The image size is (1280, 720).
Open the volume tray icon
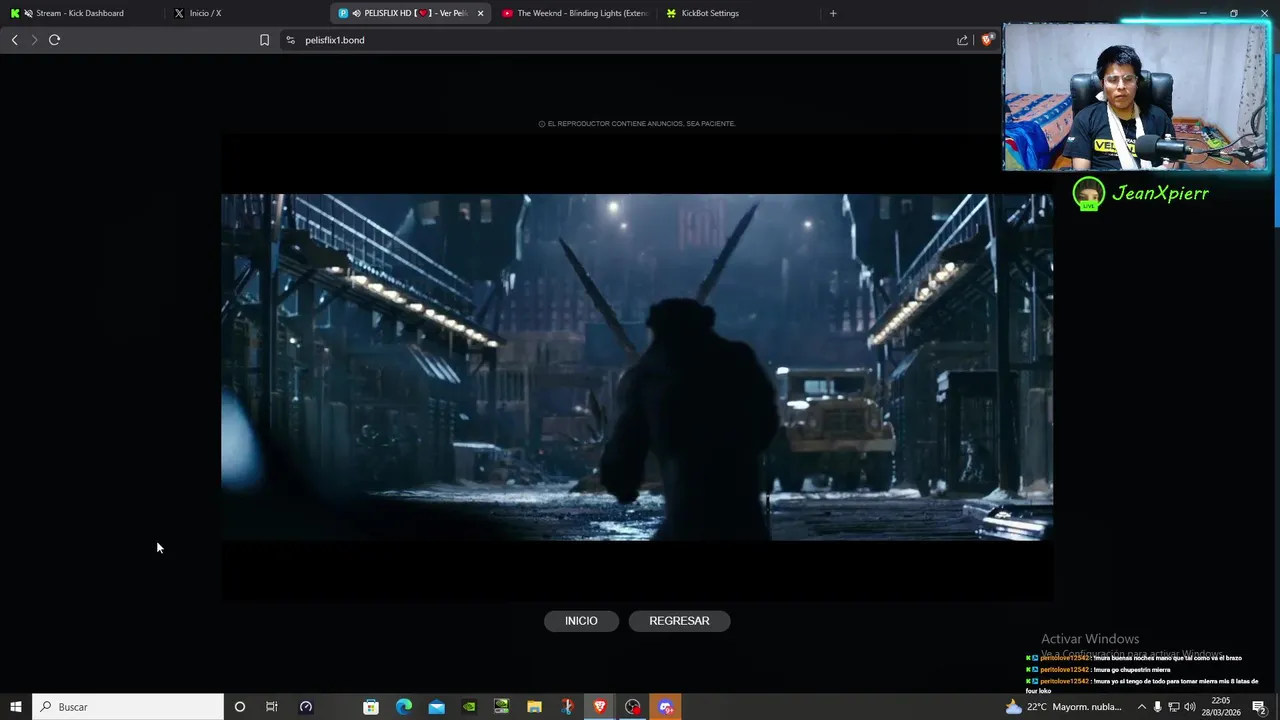(1190, 707)
